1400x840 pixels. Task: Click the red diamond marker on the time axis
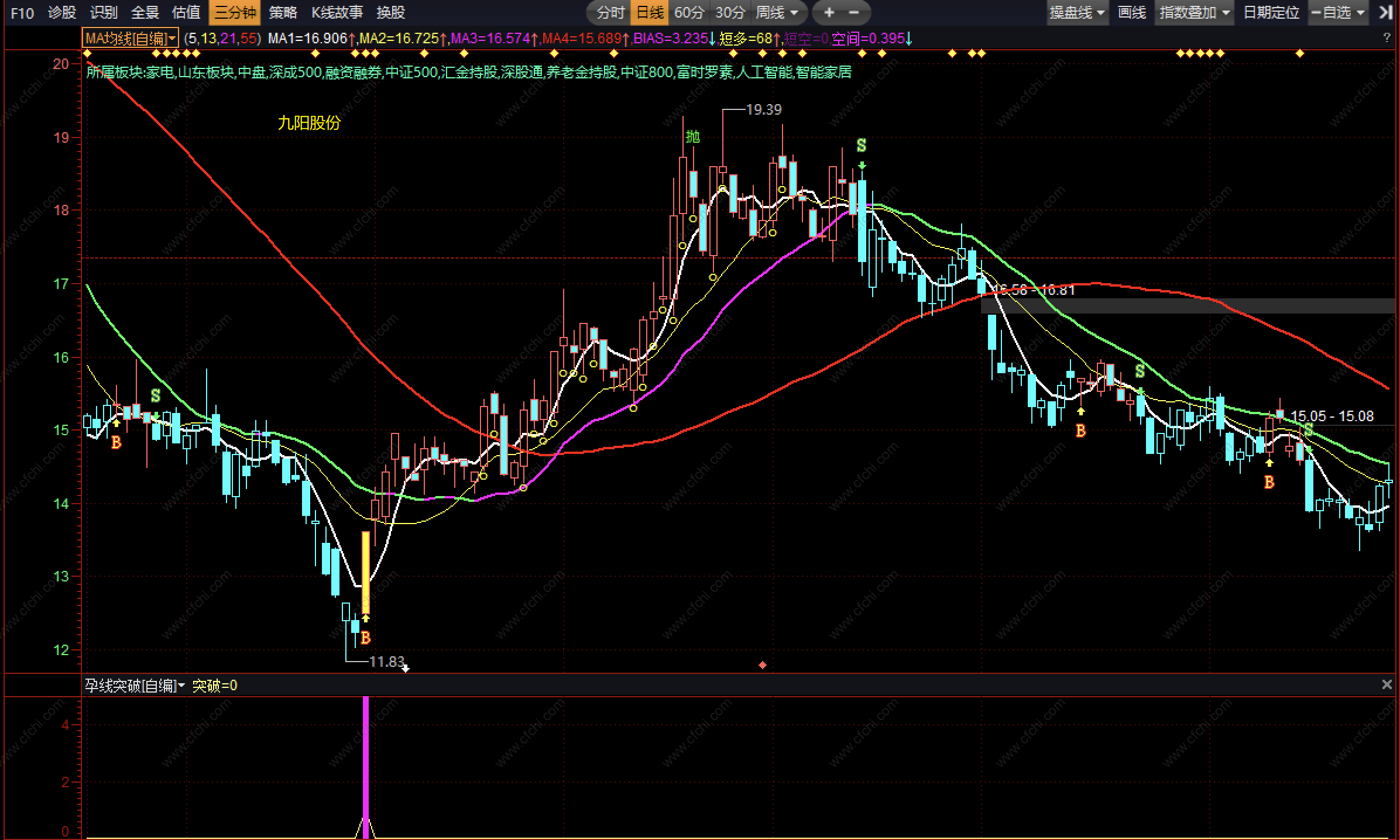point(762,665)
